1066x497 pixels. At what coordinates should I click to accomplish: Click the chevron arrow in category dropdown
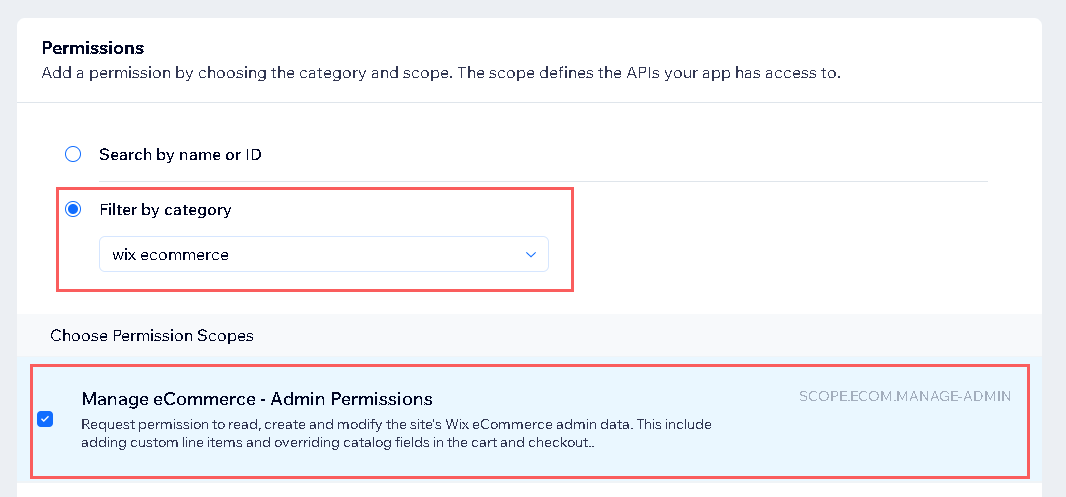(531, 255)
